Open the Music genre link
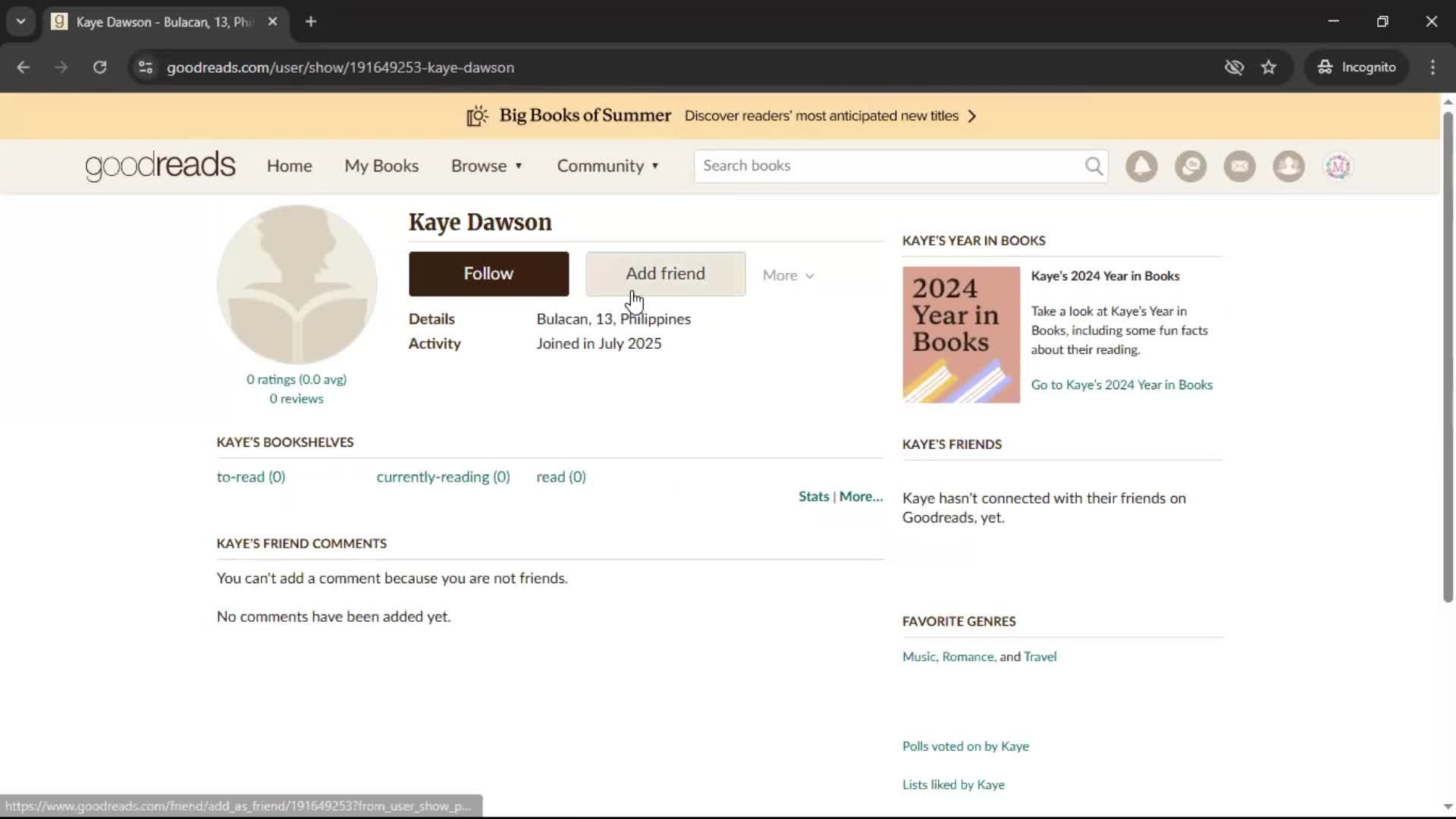 tap(919, 657)
